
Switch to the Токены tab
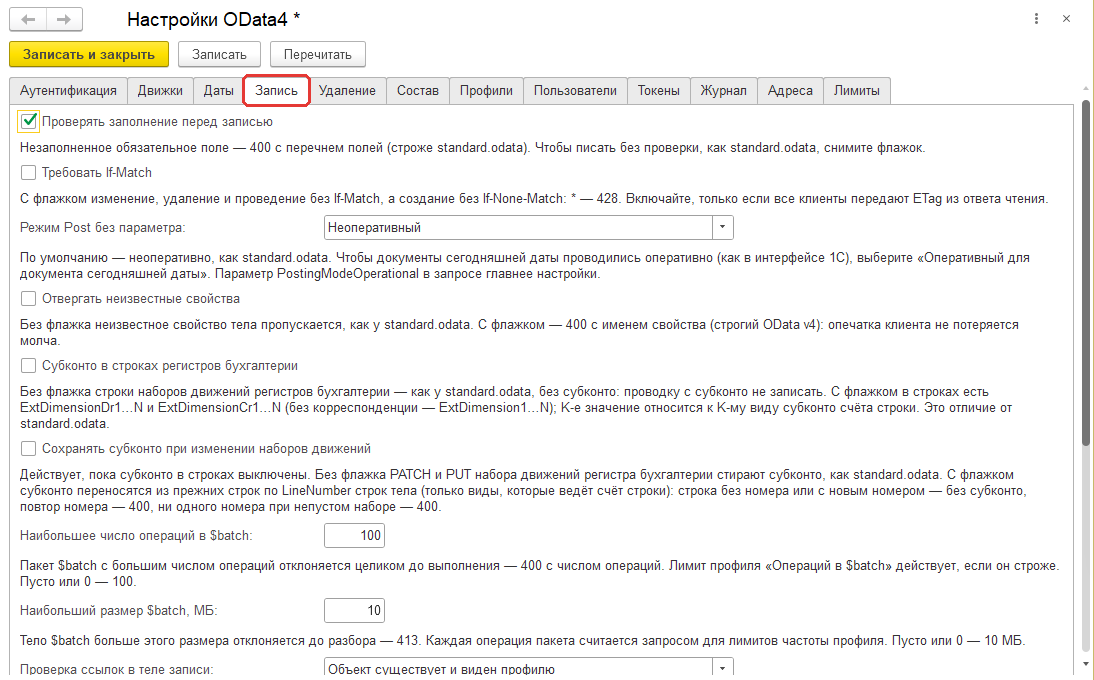(659, 91)
